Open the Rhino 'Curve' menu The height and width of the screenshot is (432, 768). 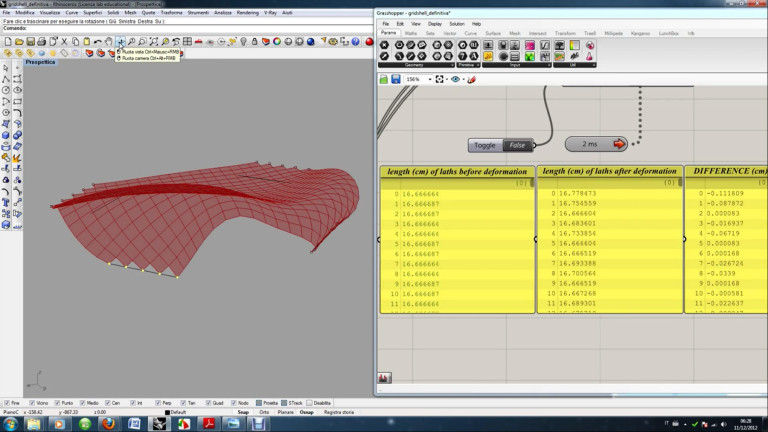pyautogui.click(x=71, y=12)
